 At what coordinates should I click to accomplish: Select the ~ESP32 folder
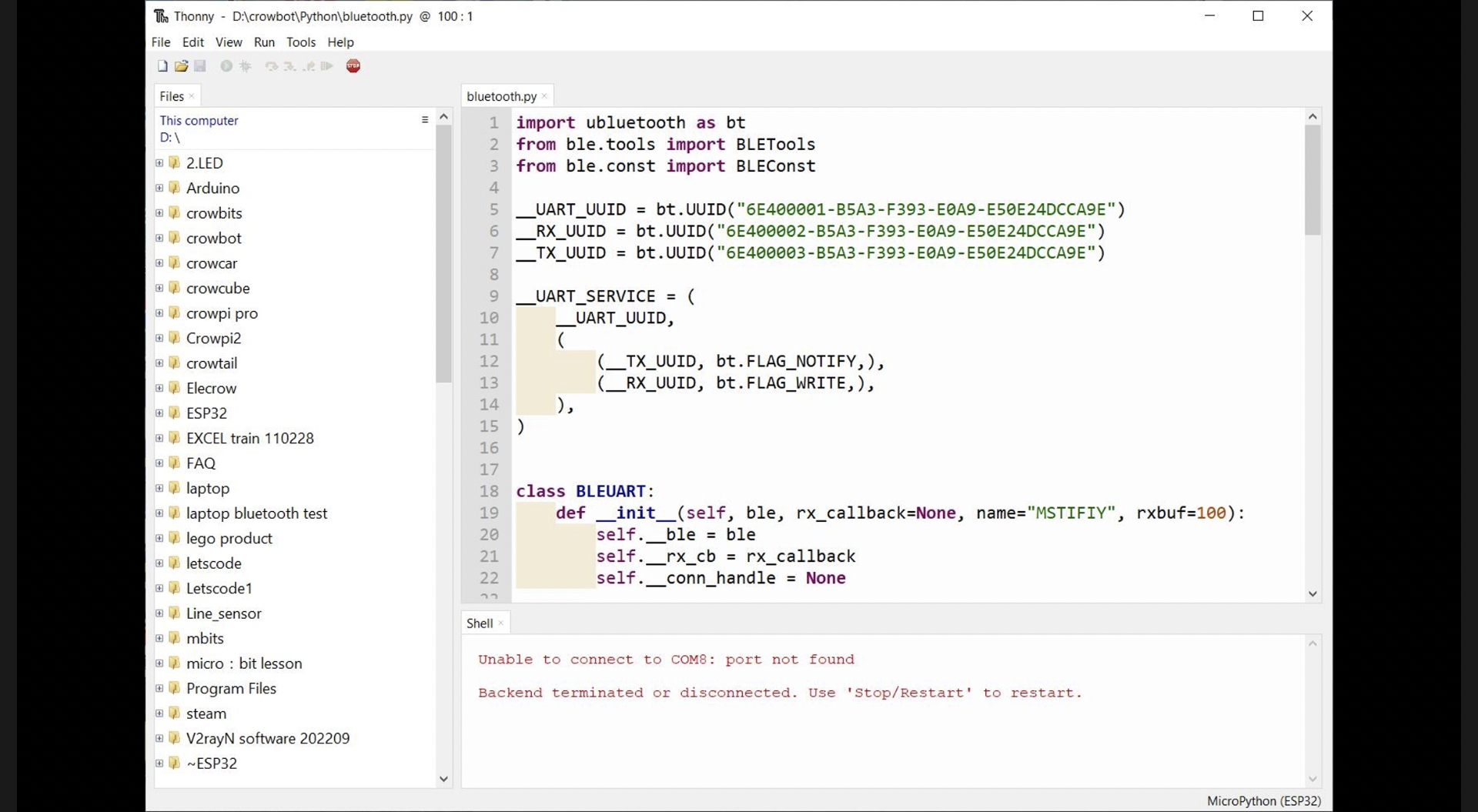tap(212, 764)
